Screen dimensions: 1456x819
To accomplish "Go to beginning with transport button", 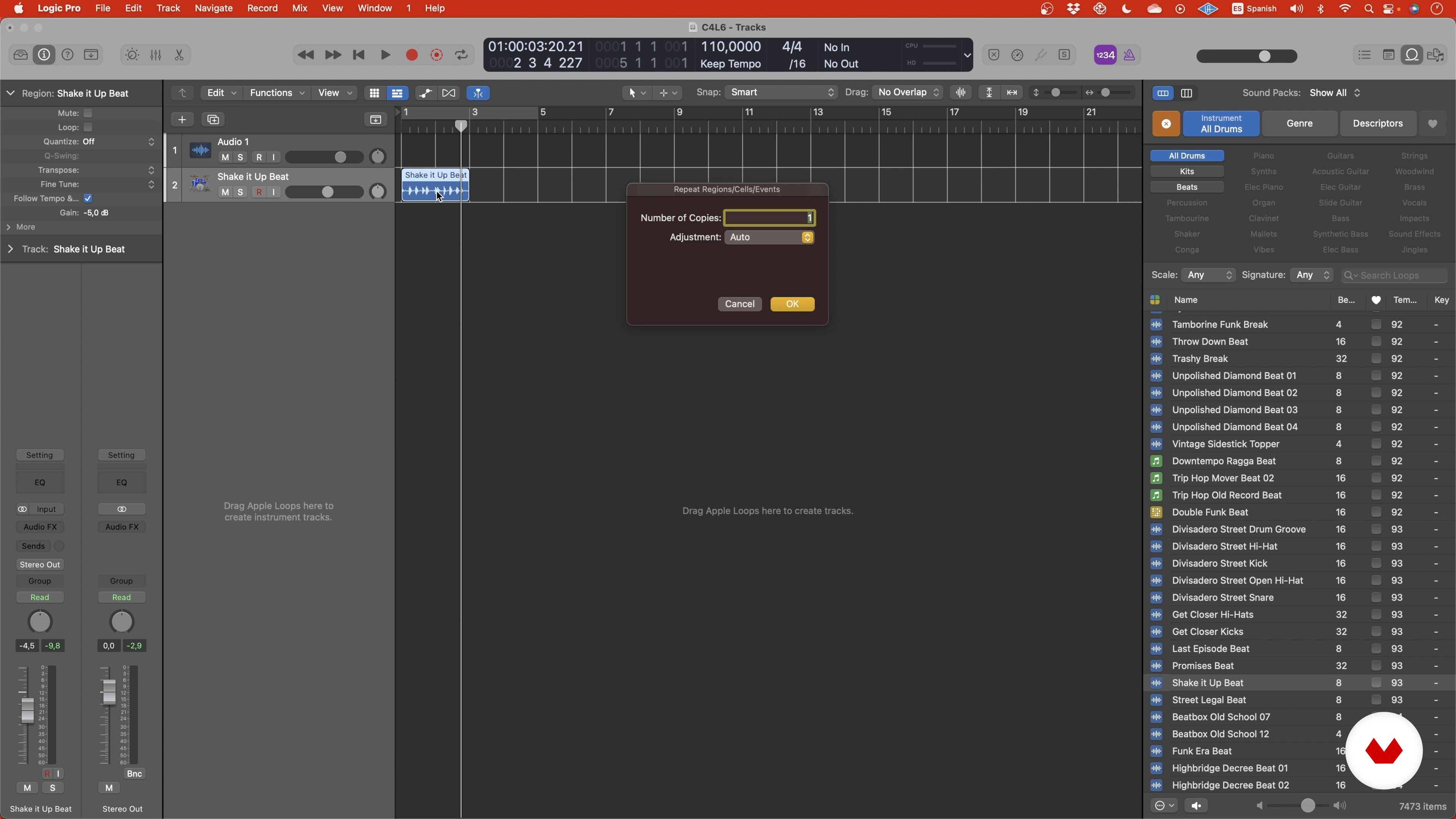I will tap(358, 55).
